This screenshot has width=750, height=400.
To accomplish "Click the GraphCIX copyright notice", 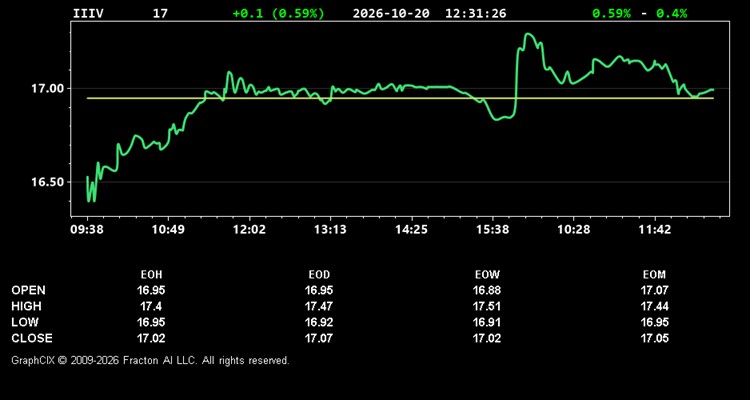I will [x=150, y=360].
